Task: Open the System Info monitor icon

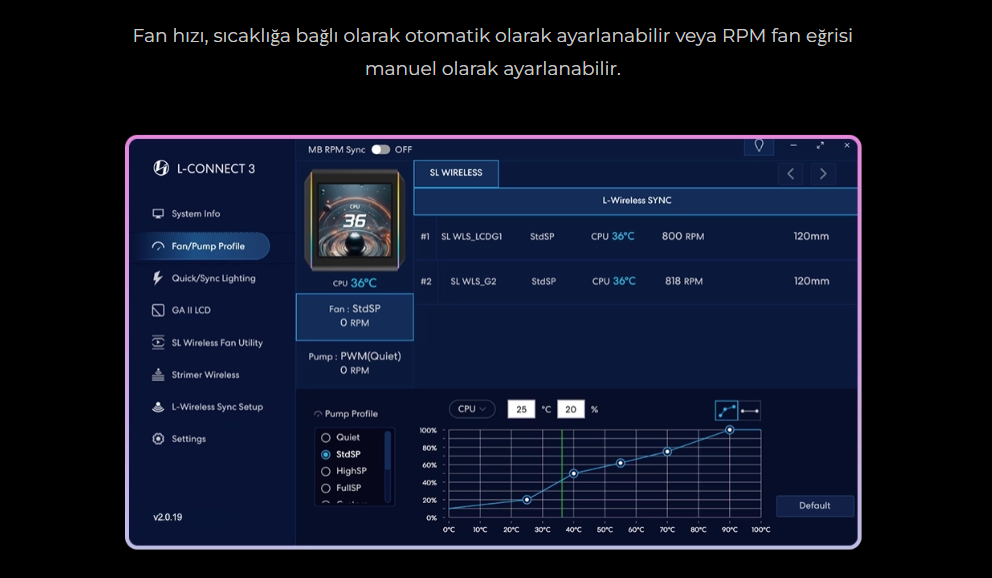Action: [158, 214]
